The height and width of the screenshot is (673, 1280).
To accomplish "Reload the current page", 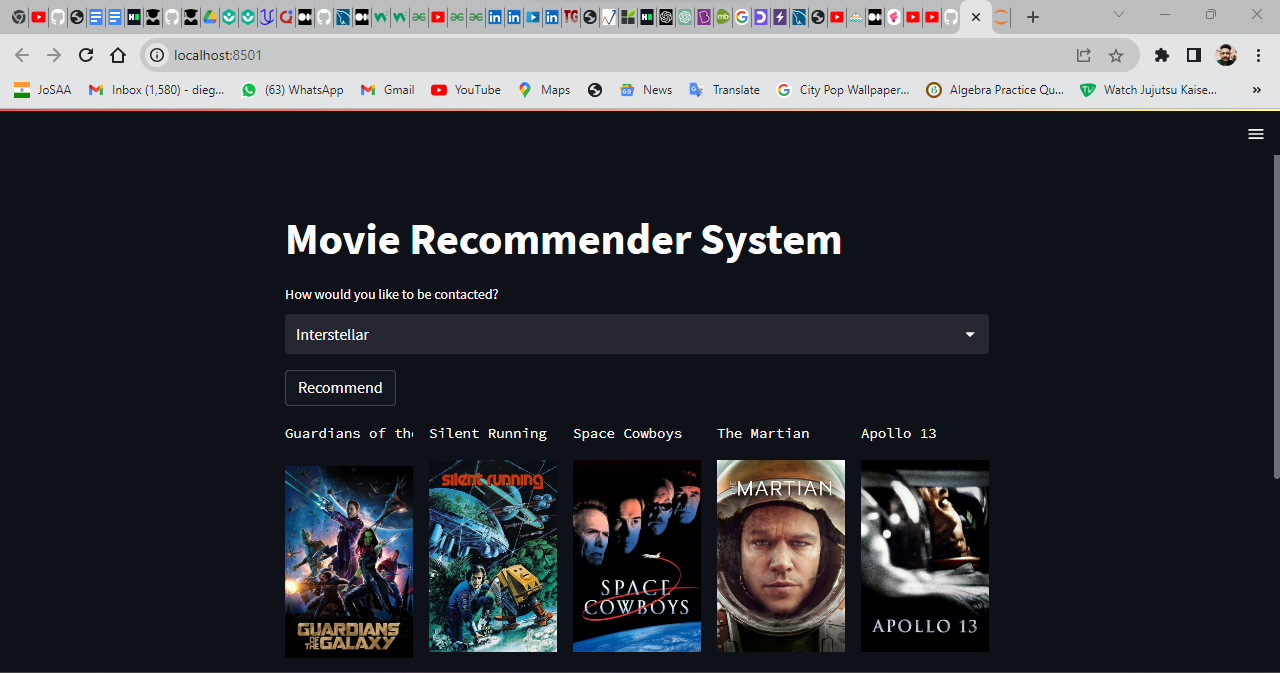I will pos(85,56).
